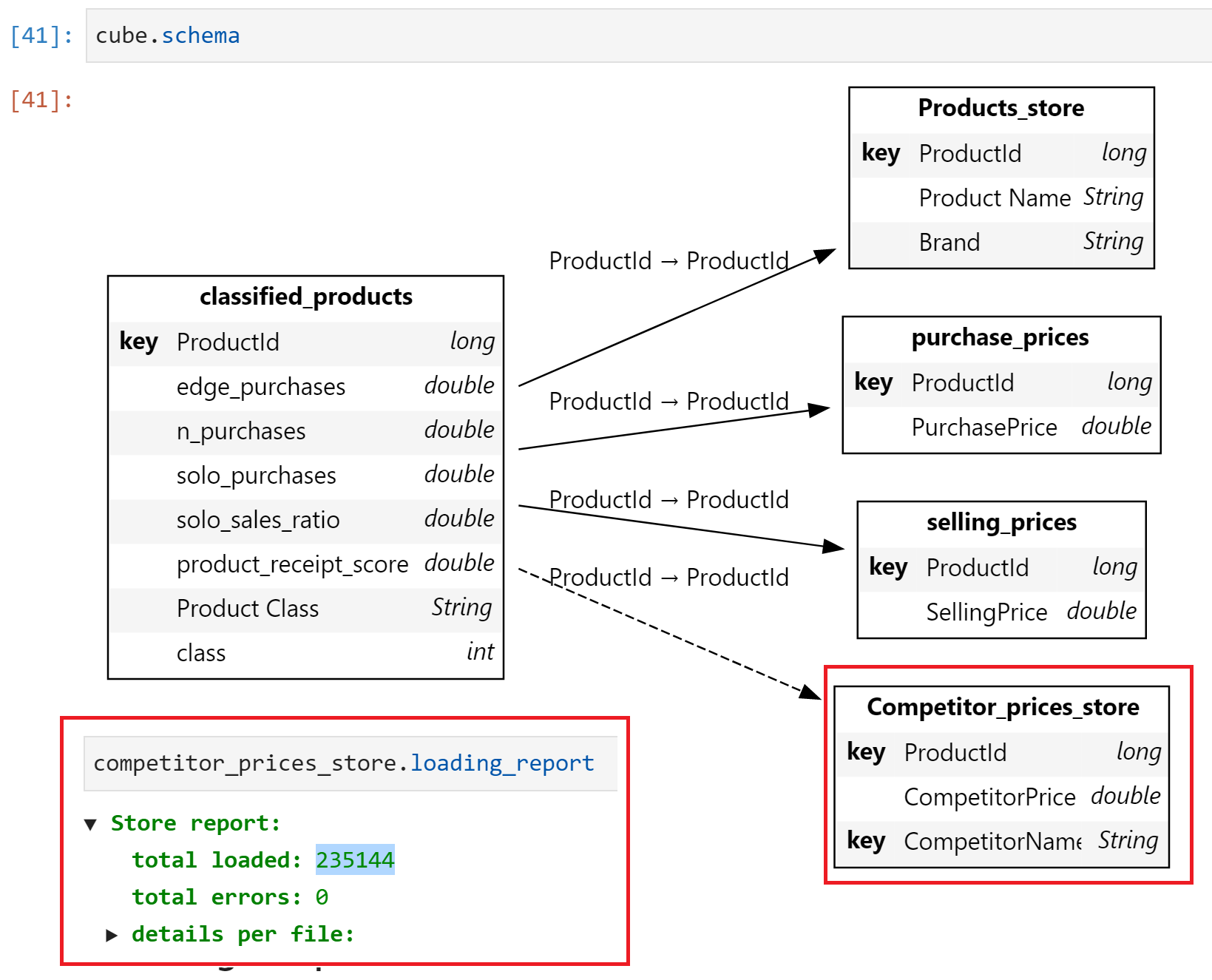Click the classified_products table title
The width and height of the screenshot is (1212, 980).
coord(306,297)
